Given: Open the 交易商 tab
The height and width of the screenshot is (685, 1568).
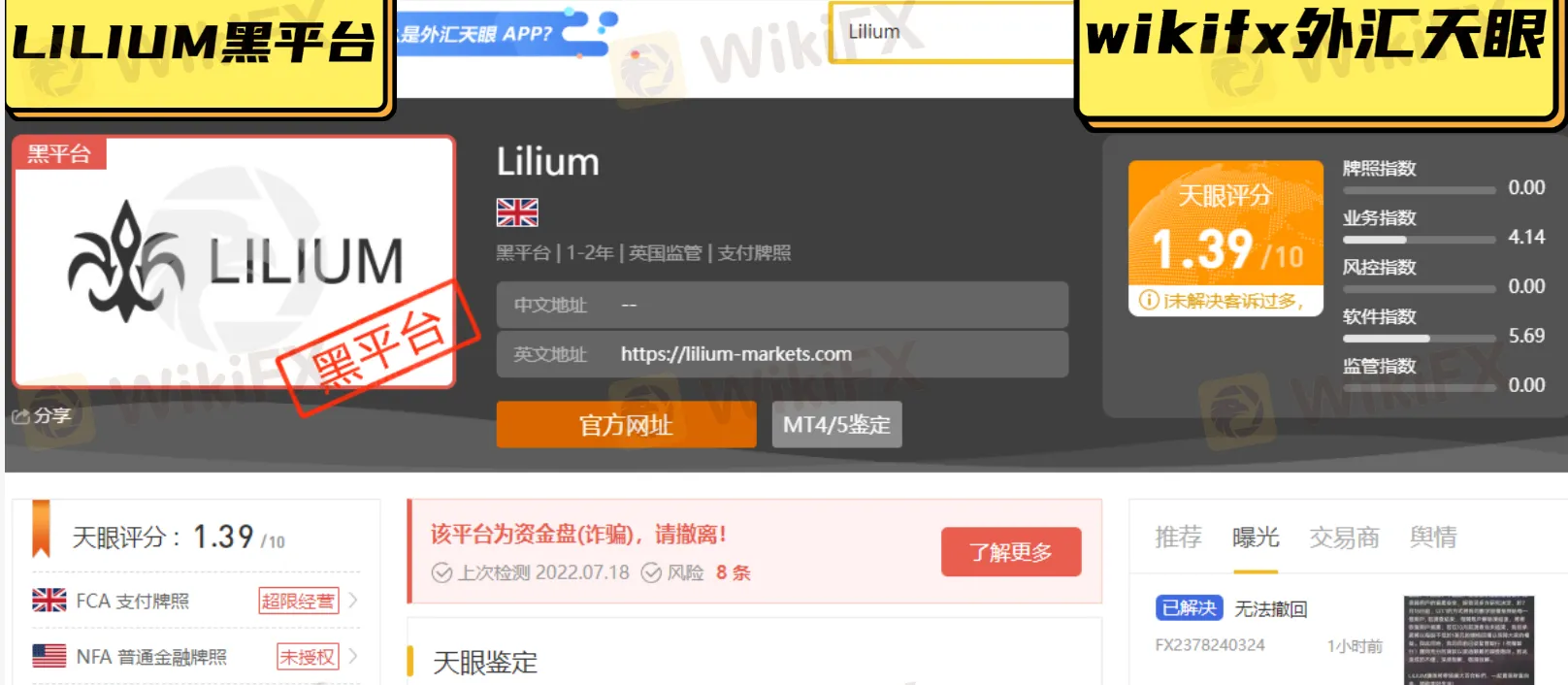Looking at the screenshot, I should (1344, 538).
